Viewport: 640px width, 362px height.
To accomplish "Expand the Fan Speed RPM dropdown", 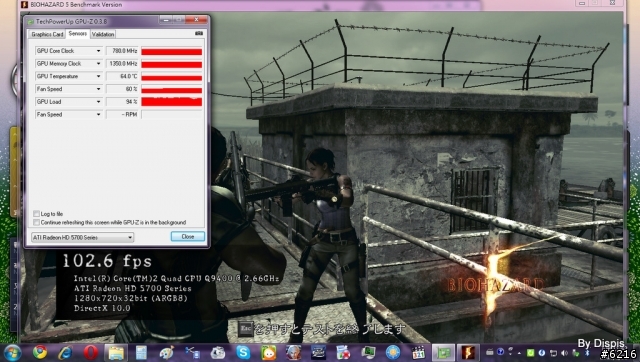I will 98,115.
